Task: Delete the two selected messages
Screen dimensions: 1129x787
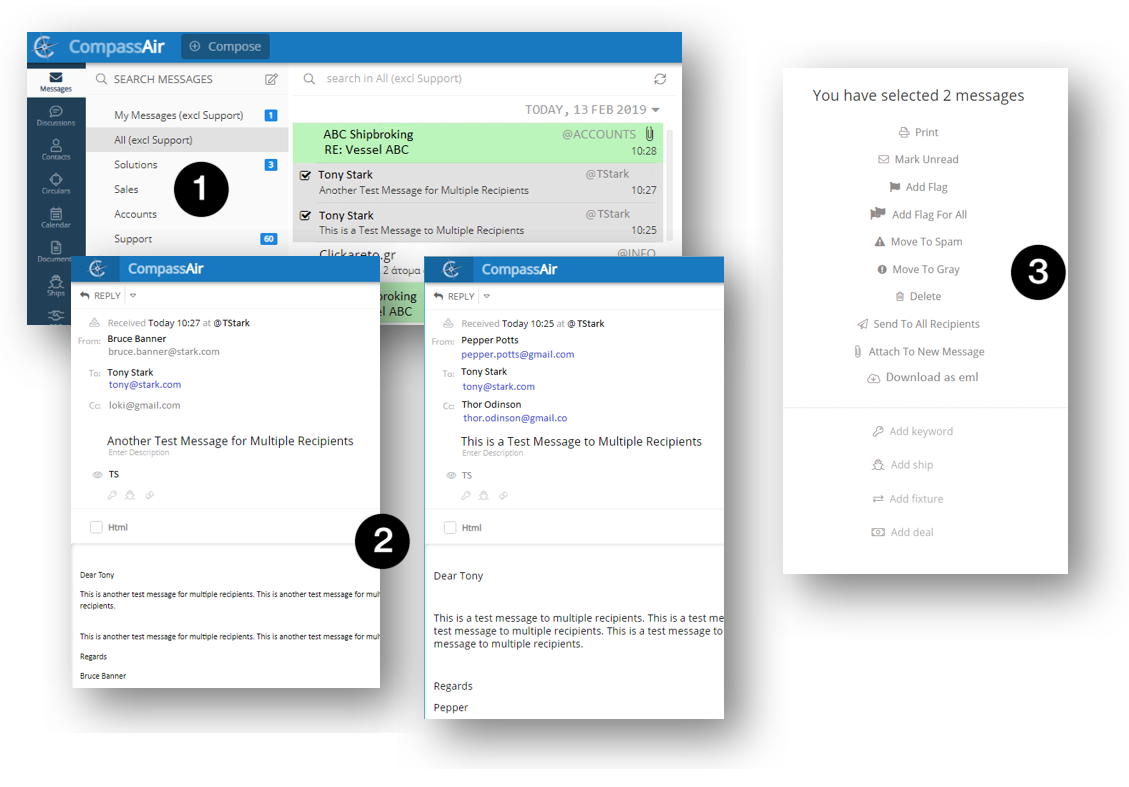Action: coord(918,296)
